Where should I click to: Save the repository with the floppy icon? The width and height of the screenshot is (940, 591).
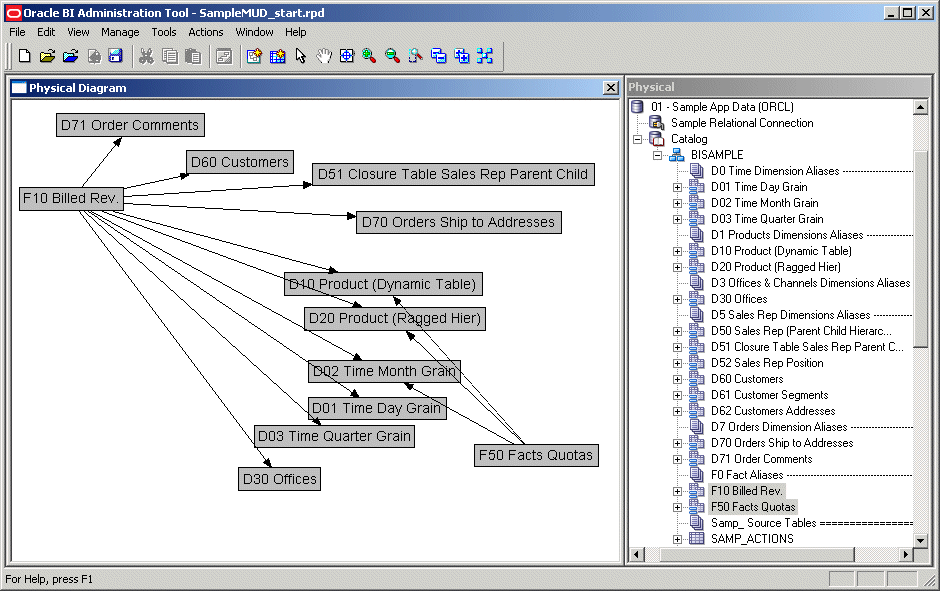116,56
